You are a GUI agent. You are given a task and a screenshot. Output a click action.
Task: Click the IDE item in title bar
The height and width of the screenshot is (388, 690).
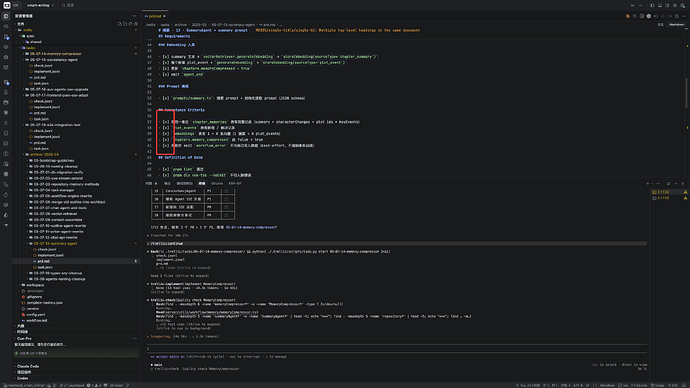pos(16,5)
